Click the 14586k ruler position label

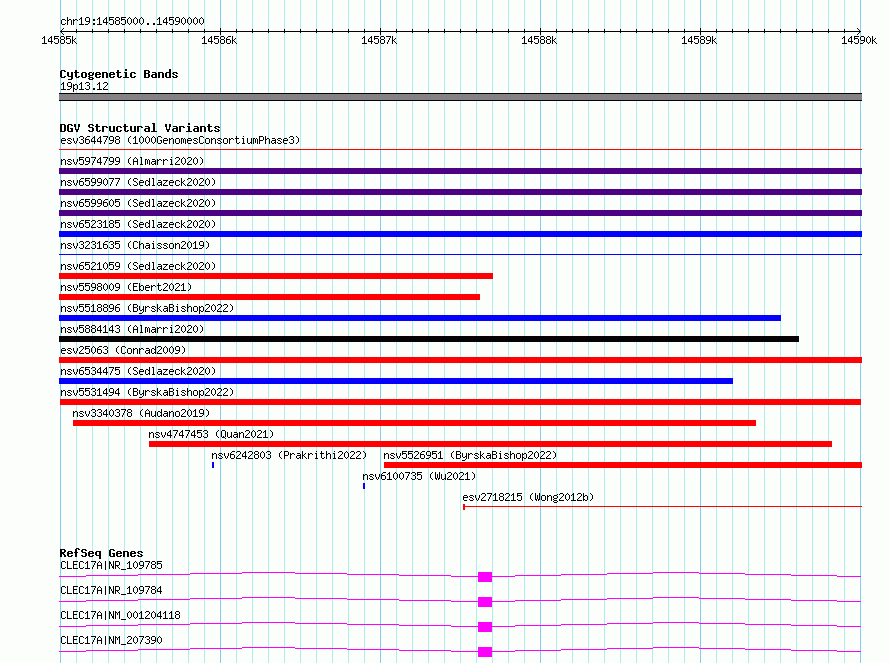(x=219, y=40)
